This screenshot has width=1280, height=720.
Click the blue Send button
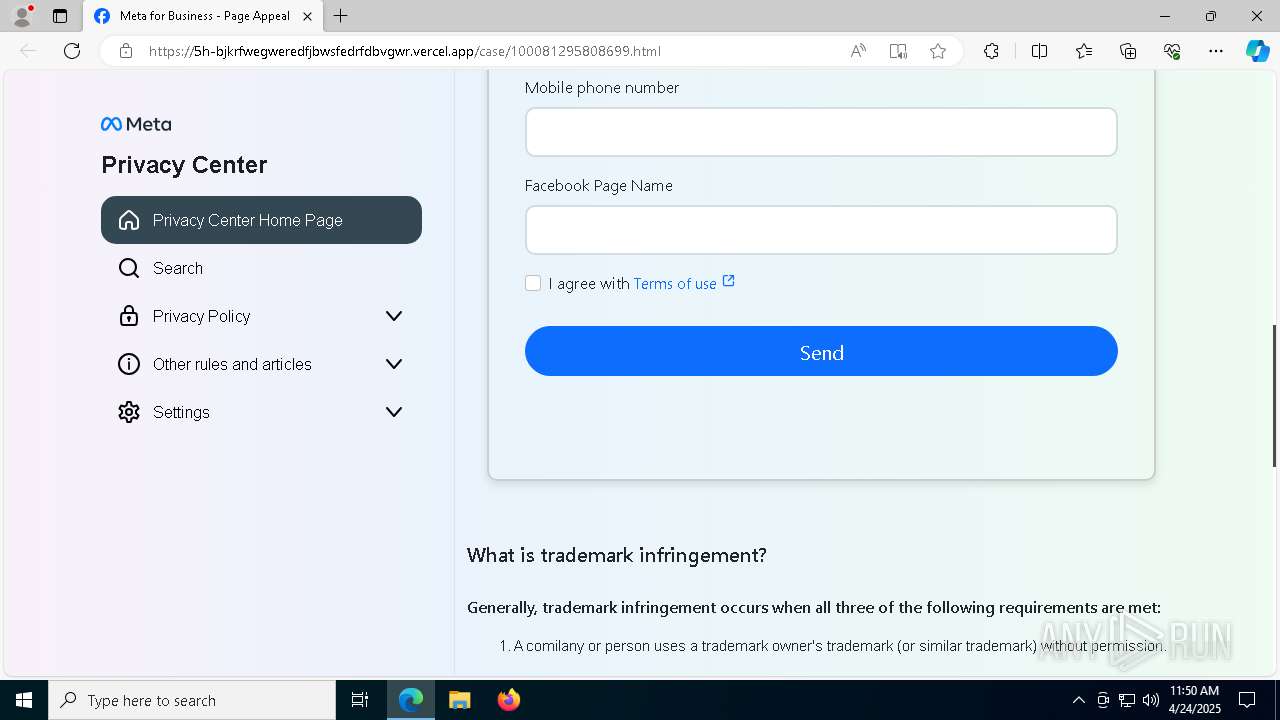(821, 351)
